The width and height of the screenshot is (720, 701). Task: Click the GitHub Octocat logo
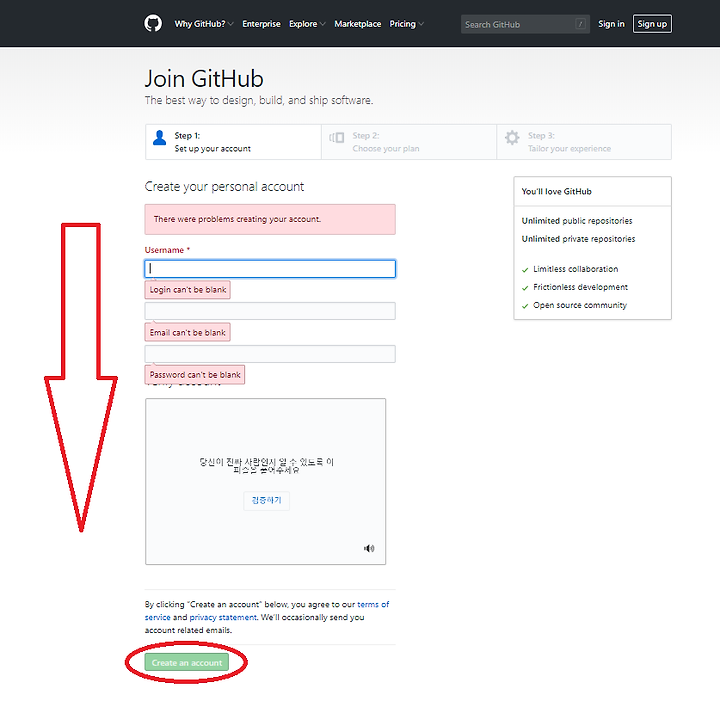pyautogui.click(x=153, y=23)
